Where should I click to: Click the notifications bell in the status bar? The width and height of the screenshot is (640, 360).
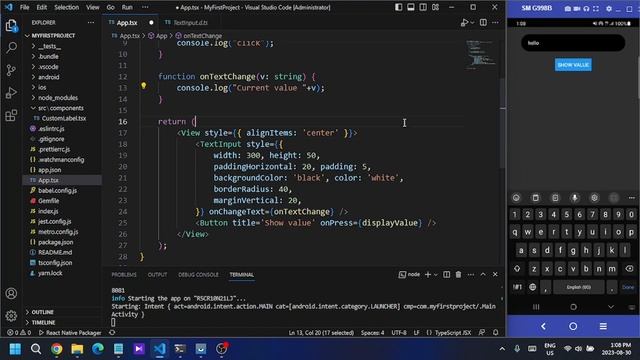click(x=496, y=333)
